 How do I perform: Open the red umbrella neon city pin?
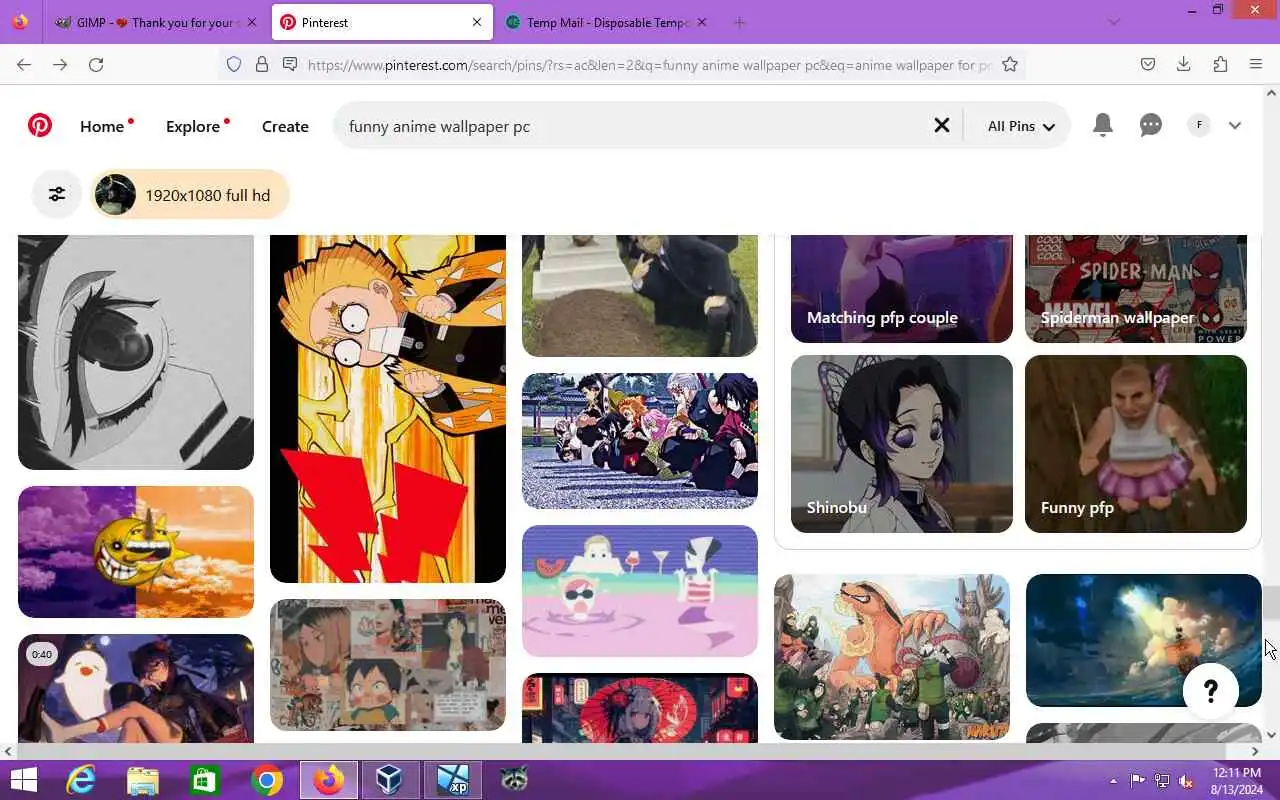click(640, 708)
